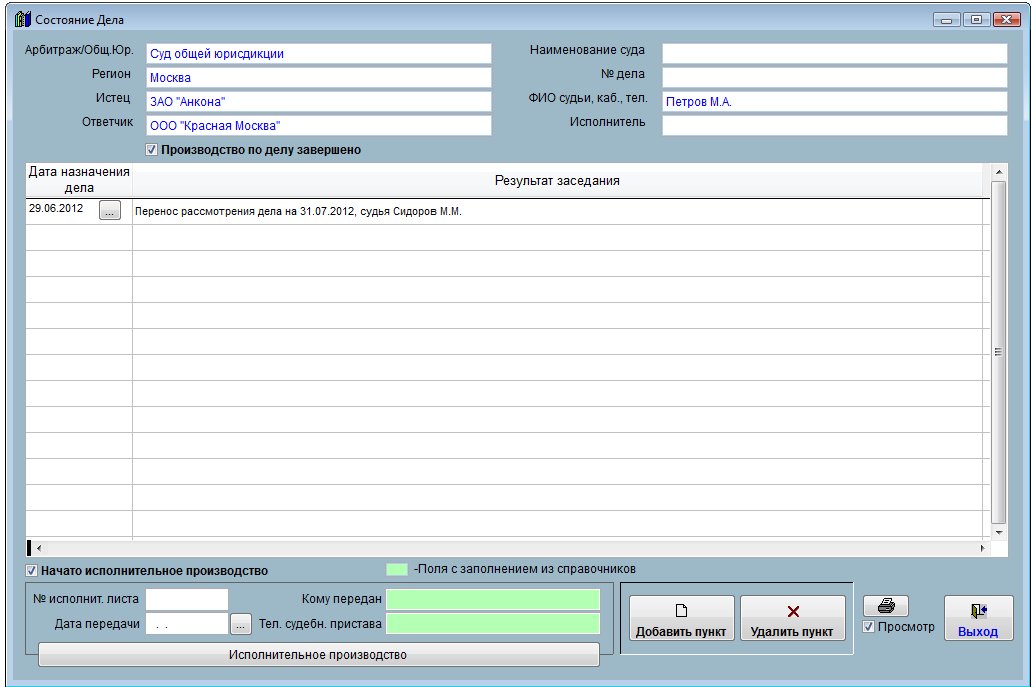
Task: Click the Дата назначения дела column header
Action: click(x=79, y=179)
